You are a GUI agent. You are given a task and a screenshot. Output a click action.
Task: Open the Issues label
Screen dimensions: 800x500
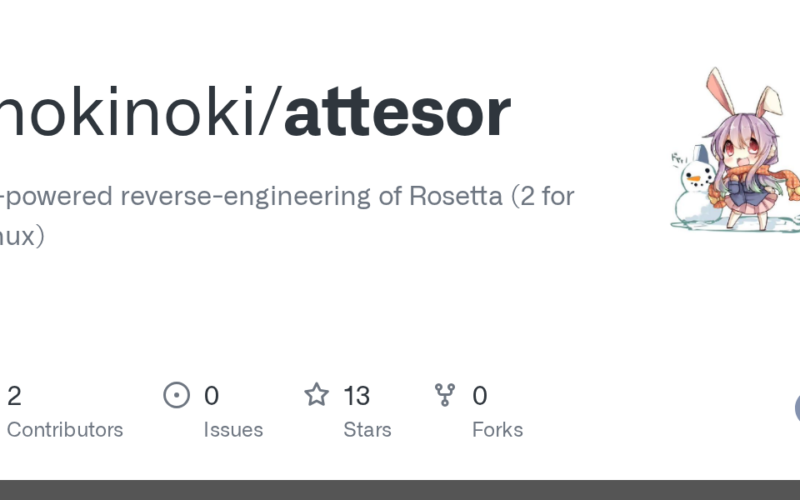tap(233, 430)
